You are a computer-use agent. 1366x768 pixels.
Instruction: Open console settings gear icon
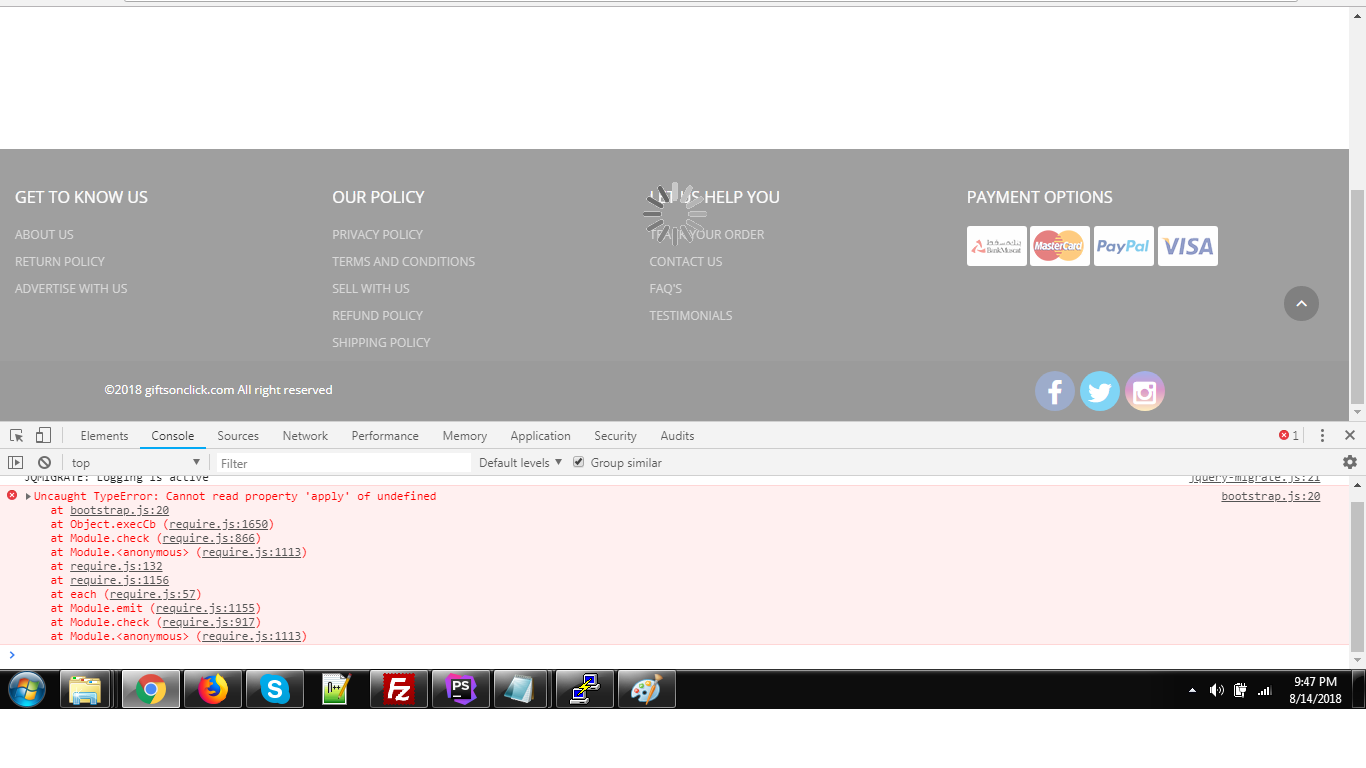(x=1350, y=462)
